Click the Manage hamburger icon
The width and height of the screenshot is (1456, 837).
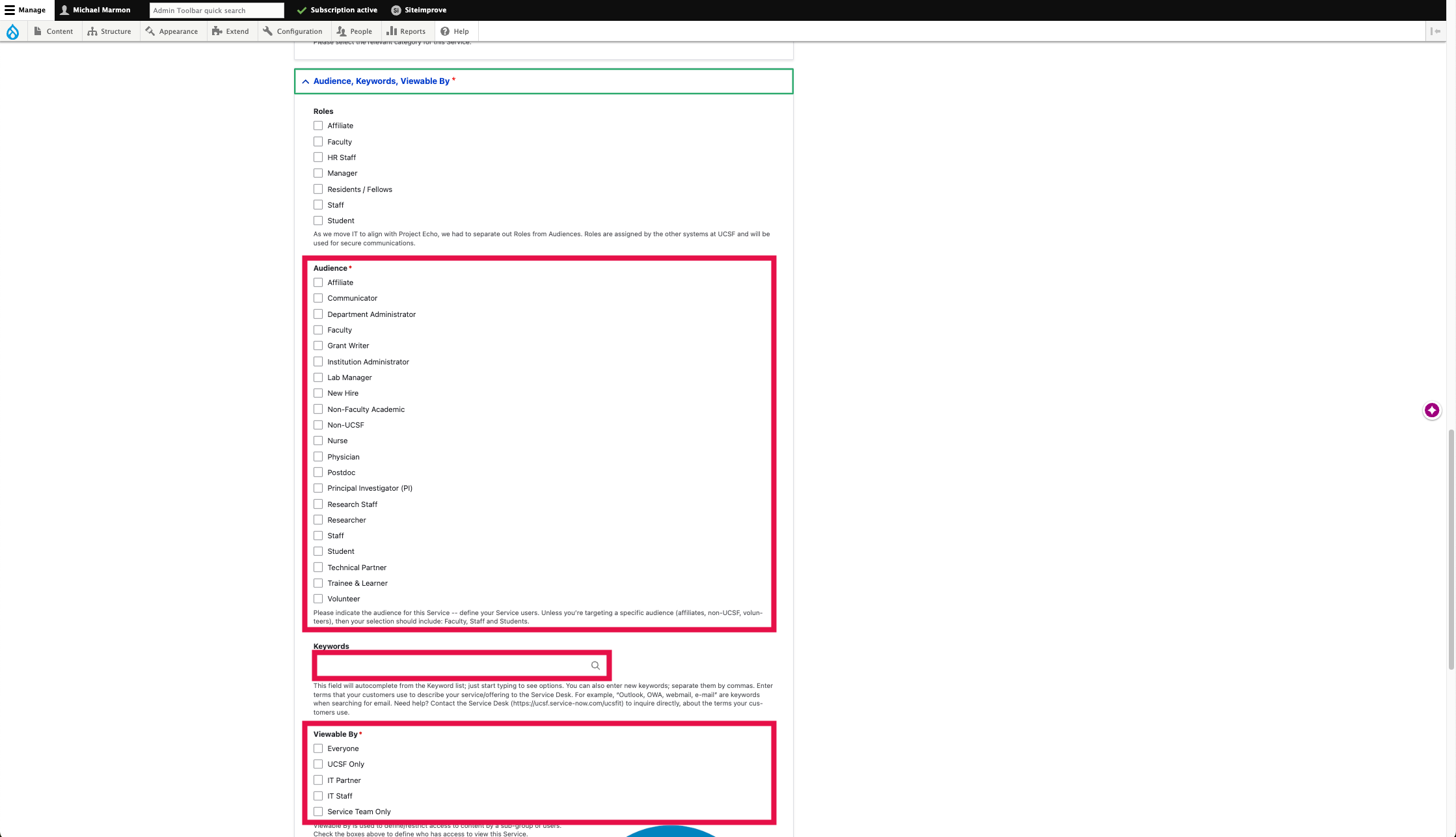(10, 10)
